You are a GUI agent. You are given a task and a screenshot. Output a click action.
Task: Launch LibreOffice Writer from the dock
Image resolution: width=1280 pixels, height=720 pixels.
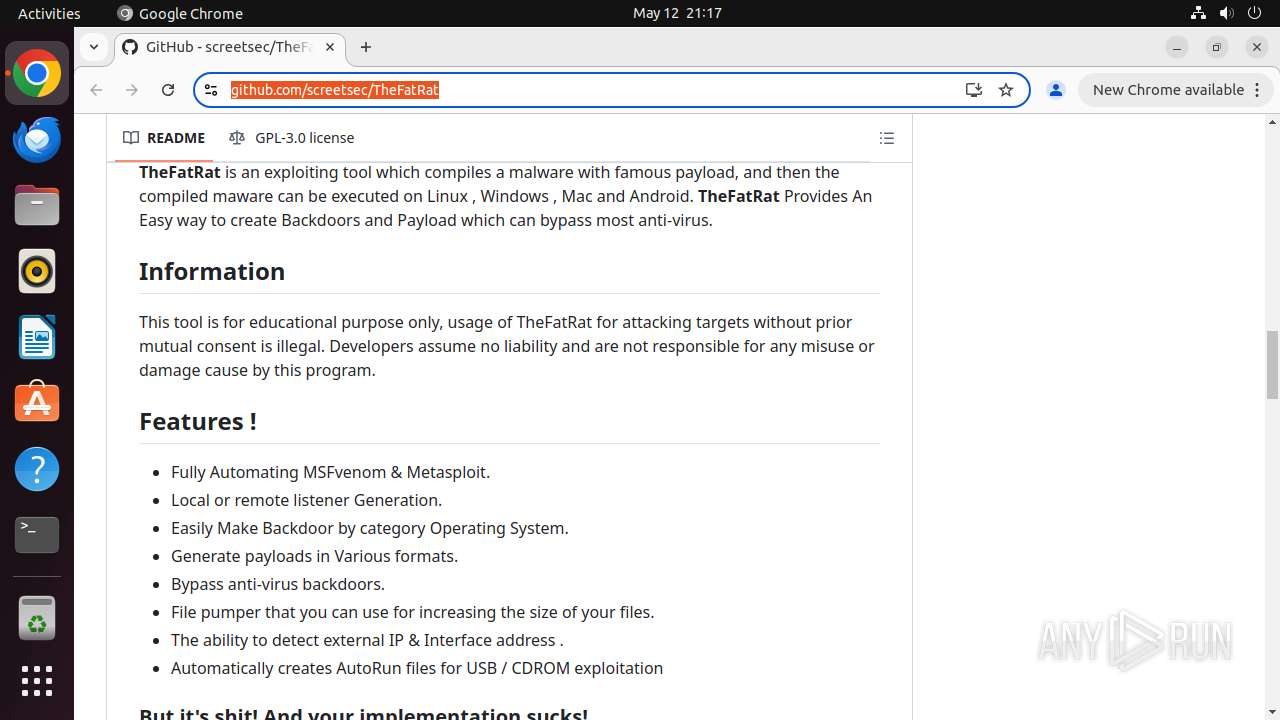[x=37, y=338]
